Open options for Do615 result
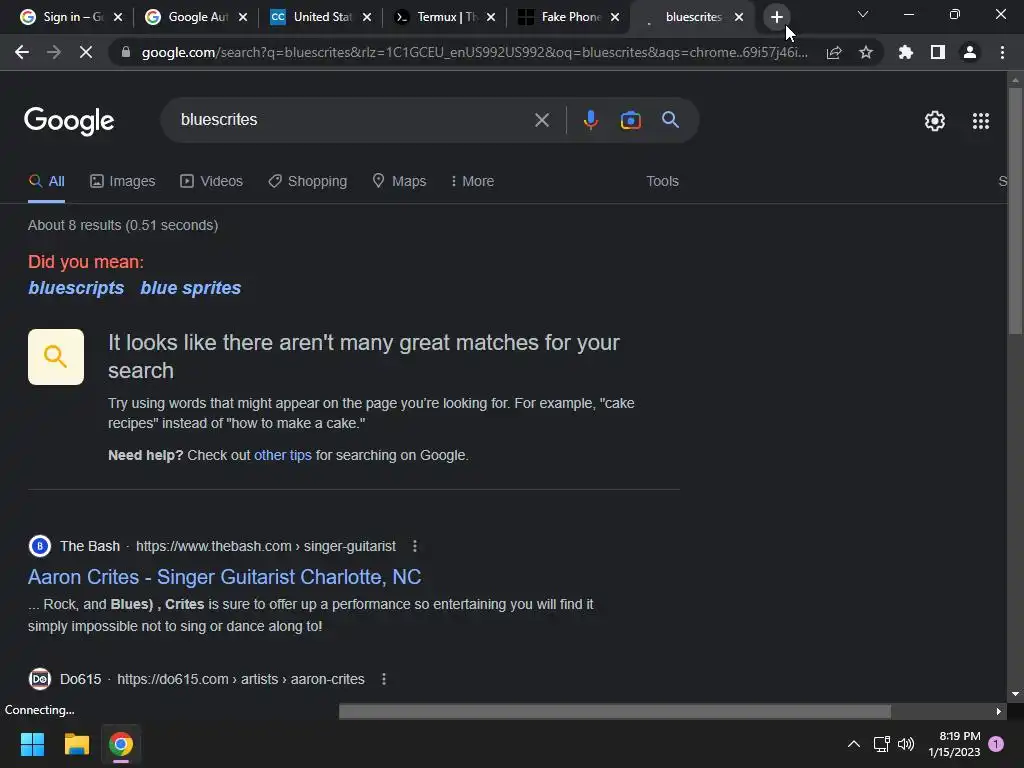Viewport: 1024px width, 768px height. point(384,679)
